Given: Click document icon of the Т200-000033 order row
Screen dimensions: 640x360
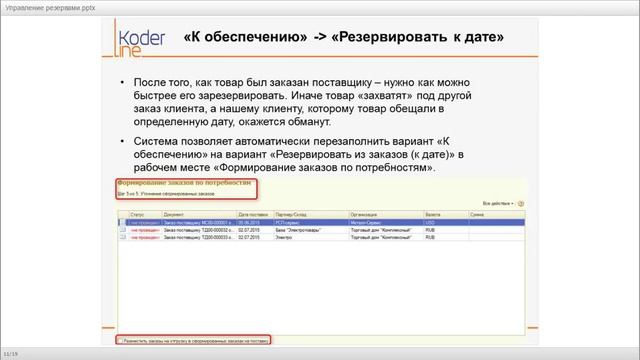Looking at the screenshot, I should (122, 237).
